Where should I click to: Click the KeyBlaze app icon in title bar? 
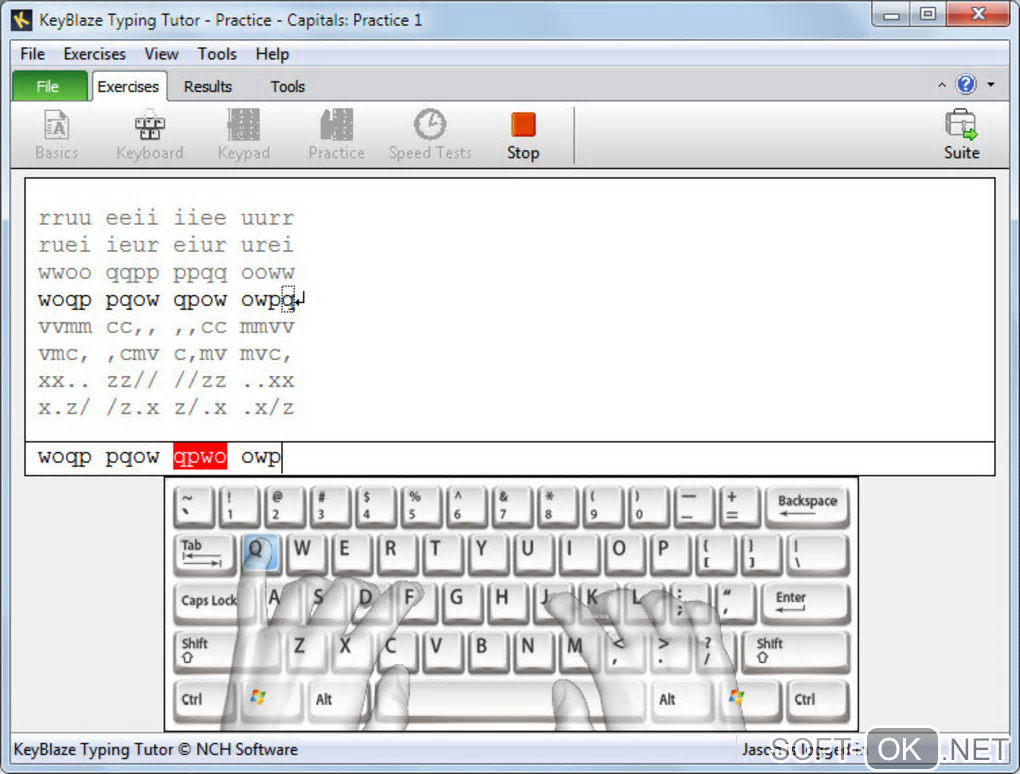click(x=21, y=20)
